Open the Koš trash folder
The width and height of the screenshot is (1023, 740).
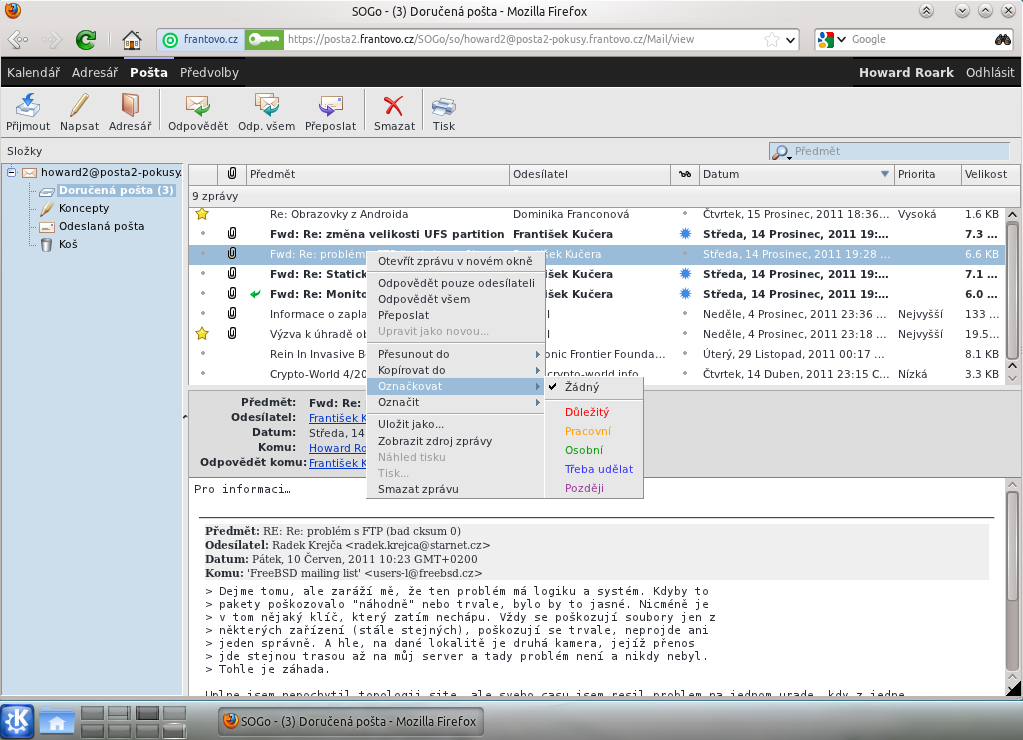pos(68,244)
